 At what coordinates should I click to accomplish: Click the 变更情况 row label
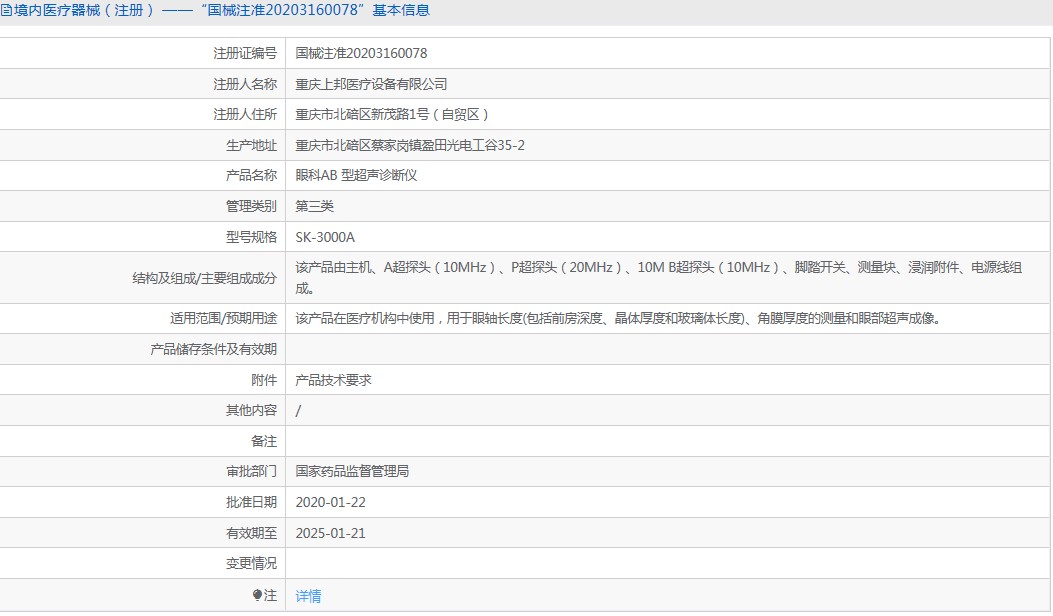click(252, 564)
